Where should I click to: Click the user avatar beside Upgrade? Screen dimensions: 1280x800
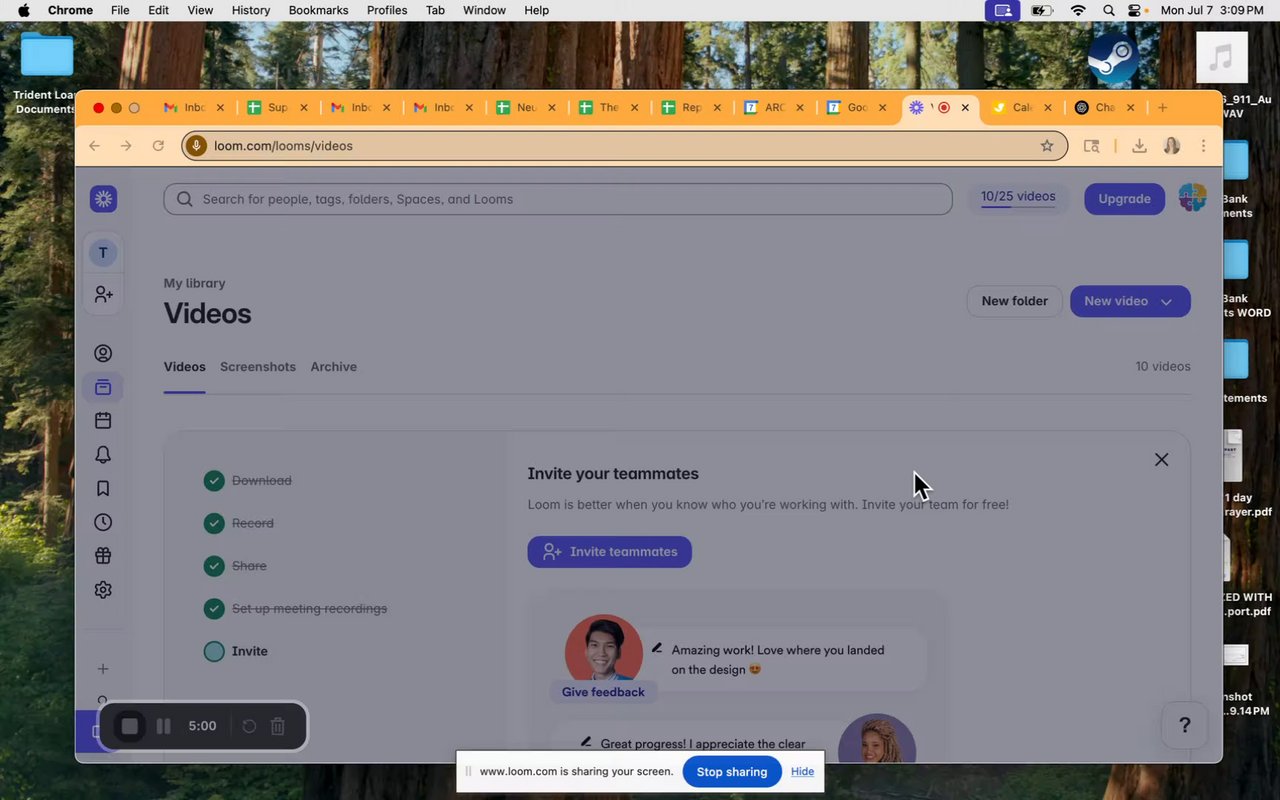coord(1192,198)
